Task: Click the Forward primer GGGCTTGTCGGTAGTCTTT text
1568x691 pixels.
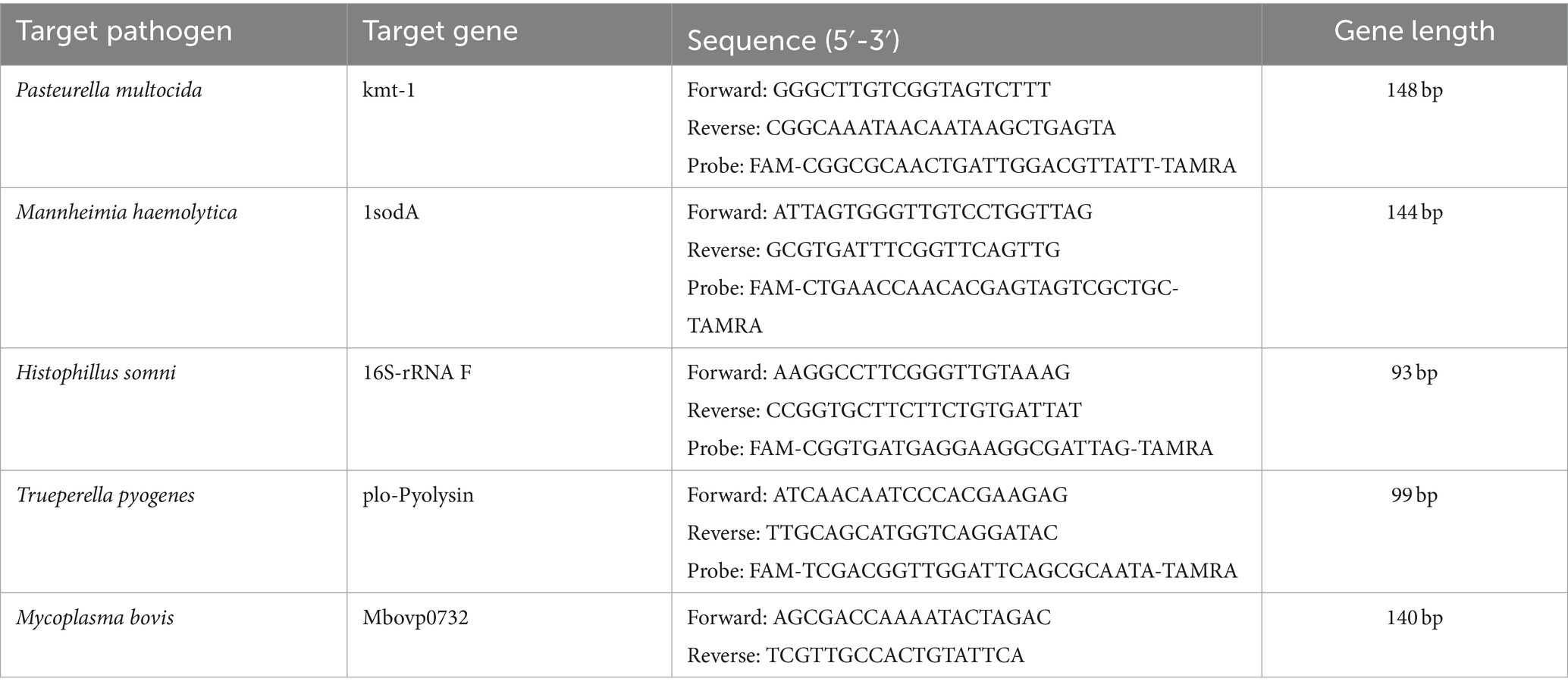Action: coord(869,90)
